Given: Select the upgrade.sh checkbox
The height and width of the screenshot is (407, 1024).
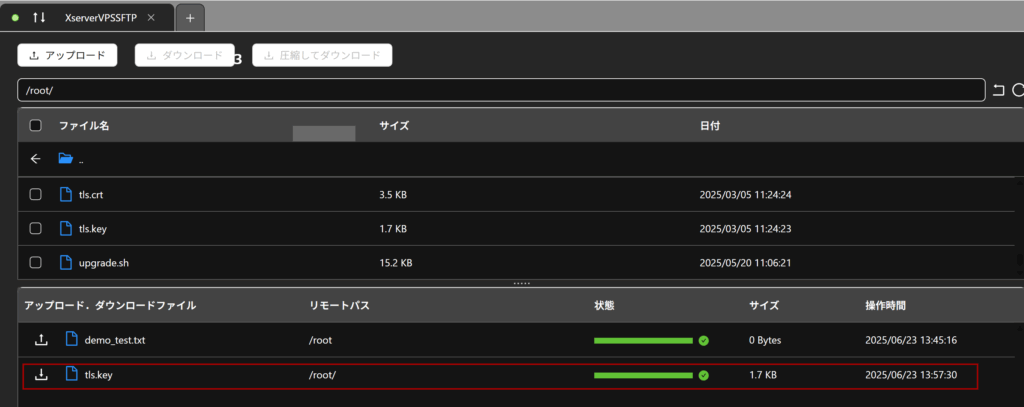Looking at the screenshot, I should click(36, 263).
